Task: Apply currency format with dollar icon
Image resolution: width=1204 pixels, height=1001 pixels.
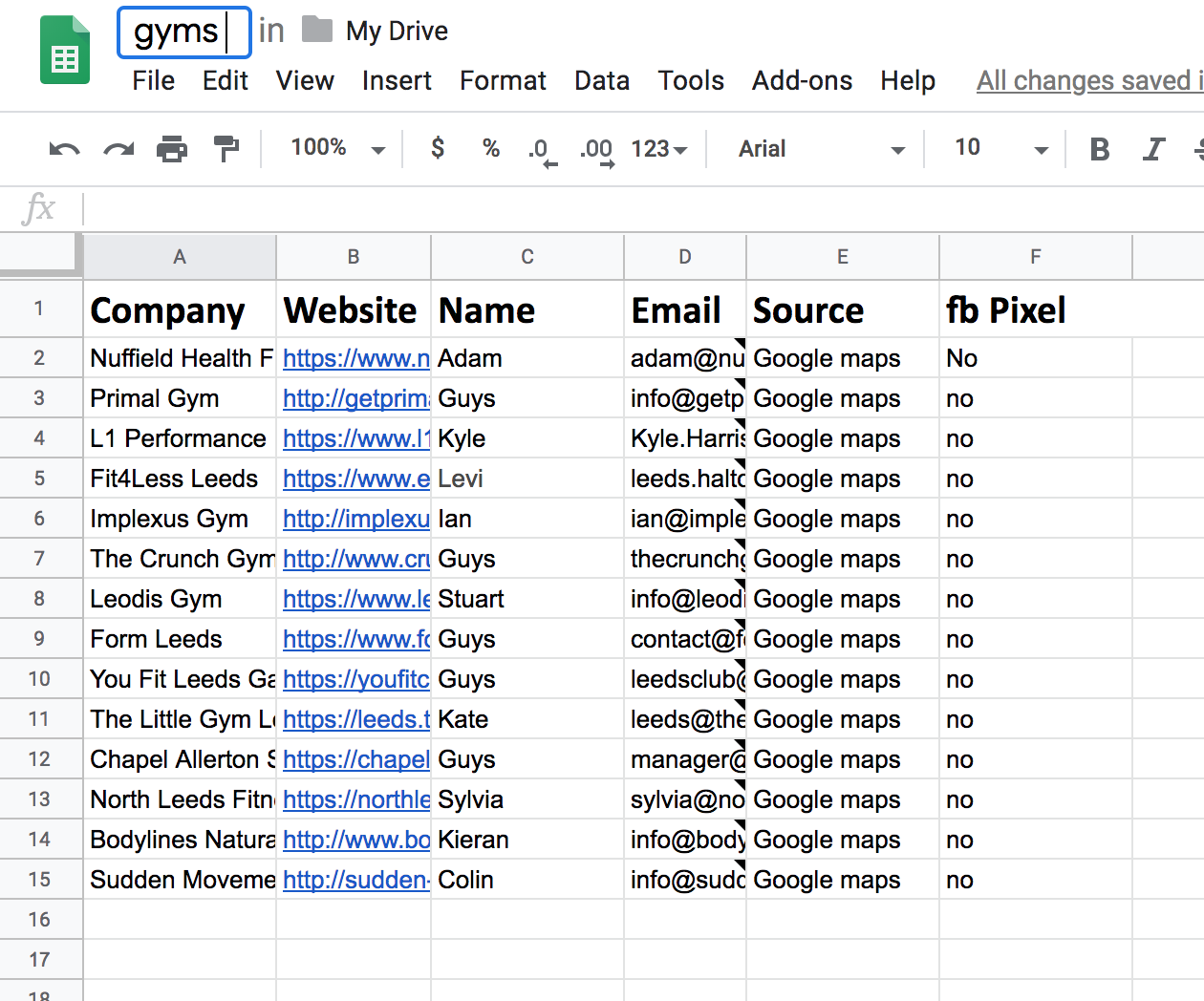Action: click(438, 148)
